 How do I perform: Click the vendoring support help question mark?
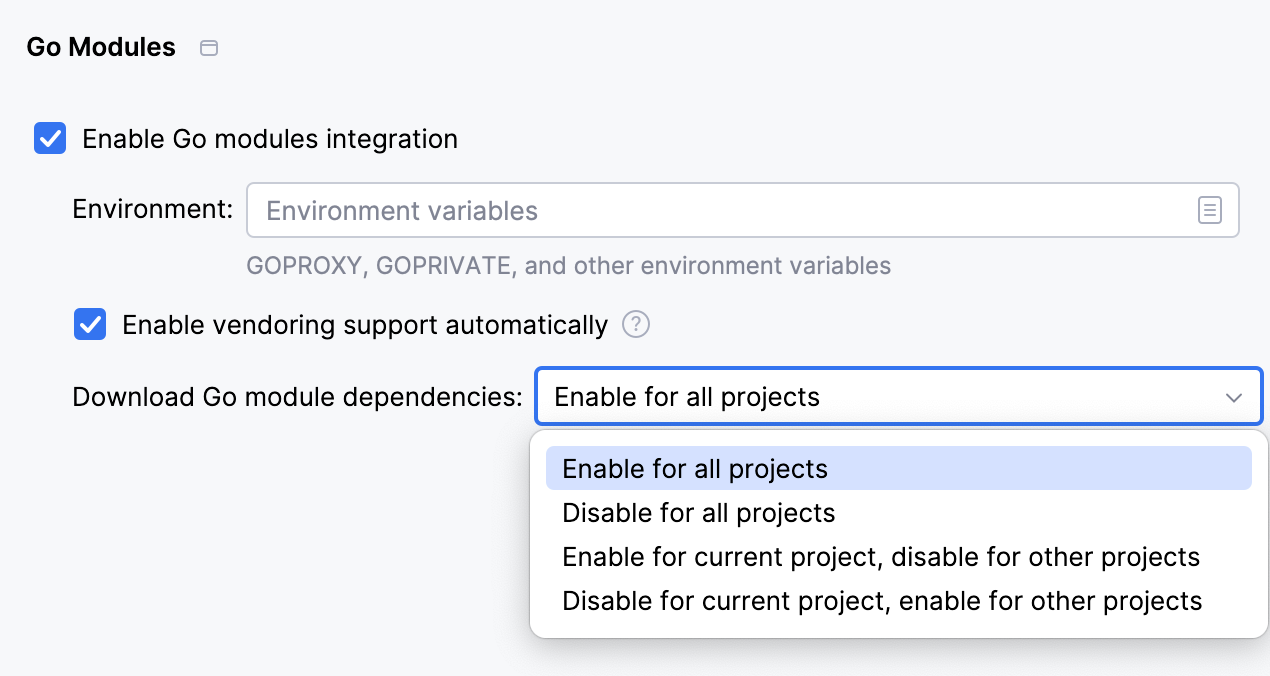point(635,324)
